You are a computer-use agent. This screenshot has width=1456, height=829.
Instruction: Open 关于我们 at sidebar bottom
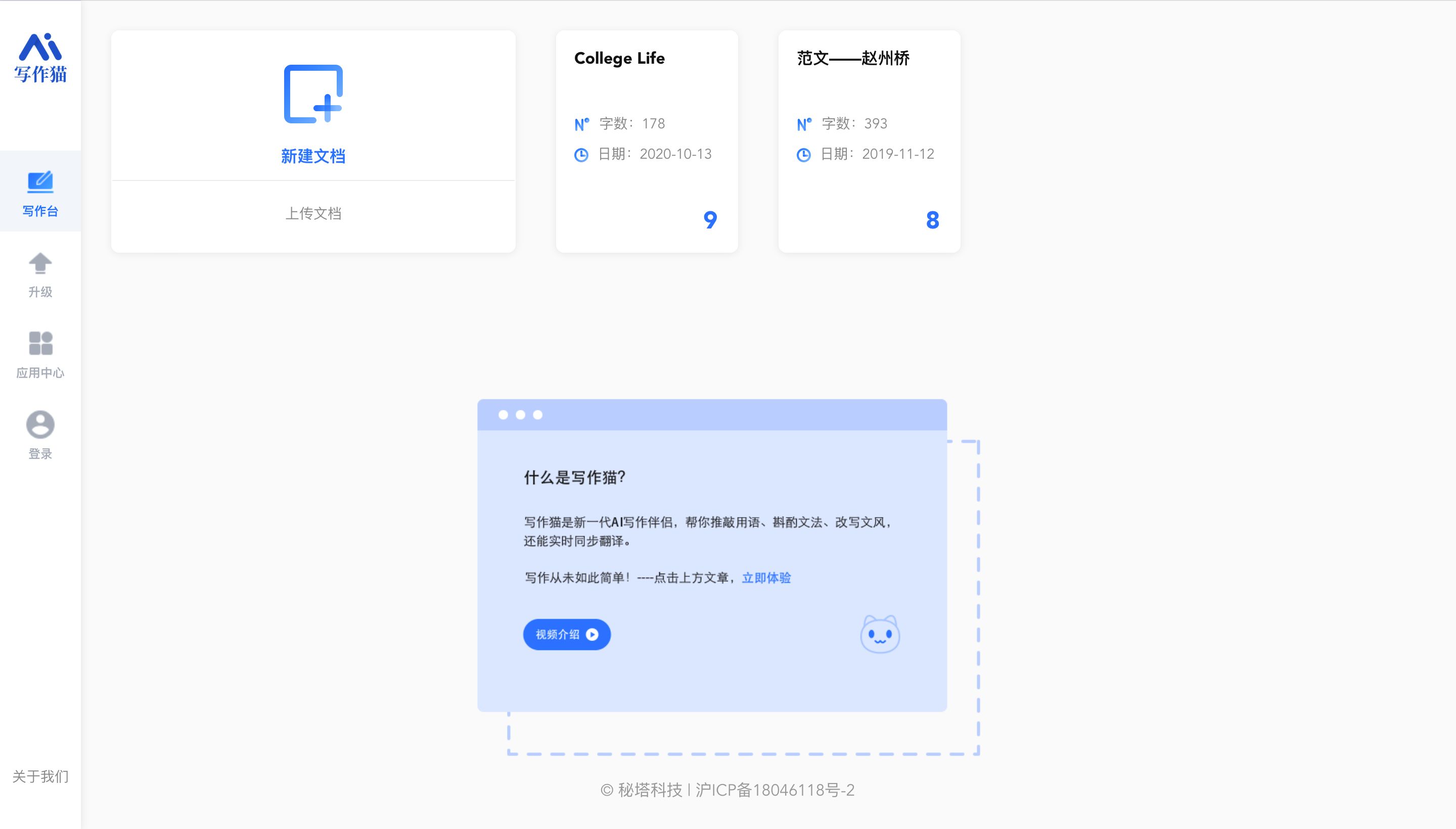click(x=40, y=776)
